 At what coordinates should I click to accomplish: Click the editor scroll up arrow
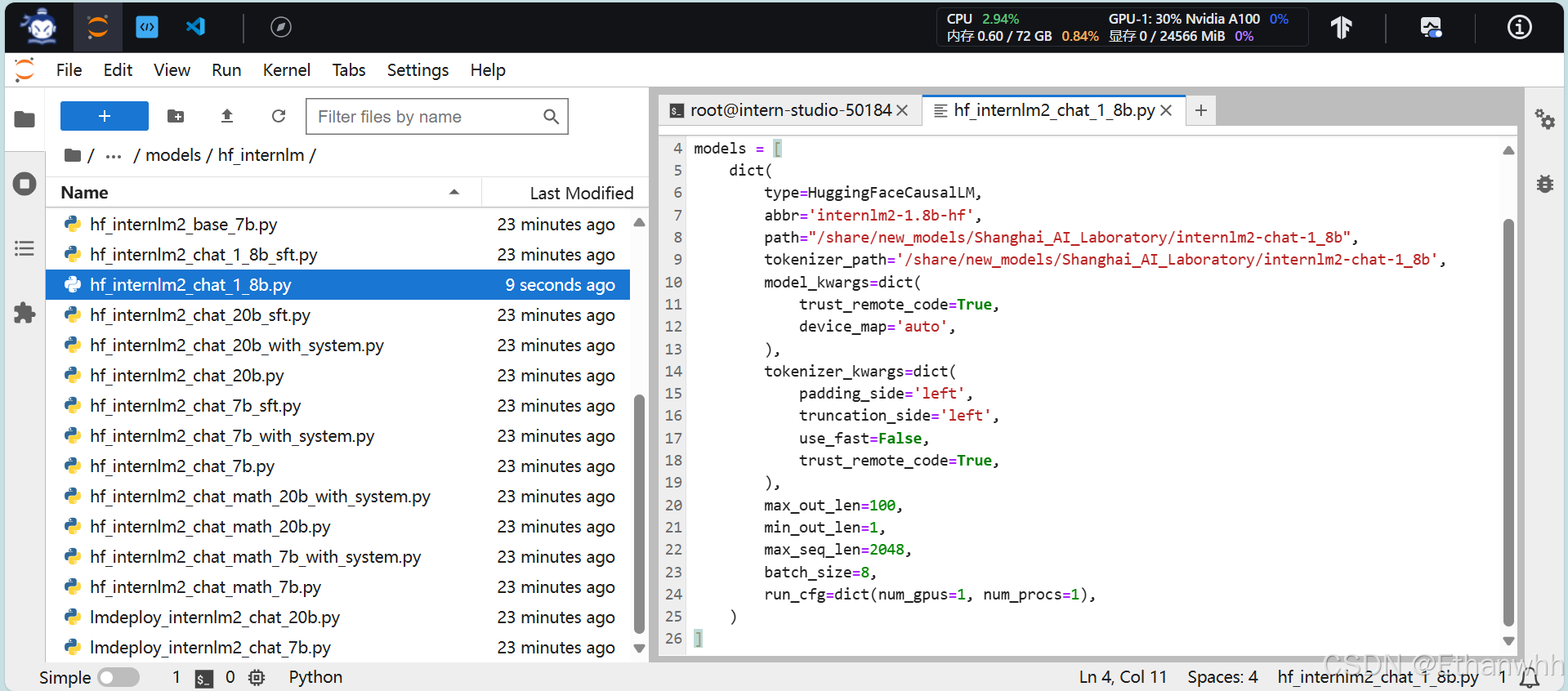1508,150
